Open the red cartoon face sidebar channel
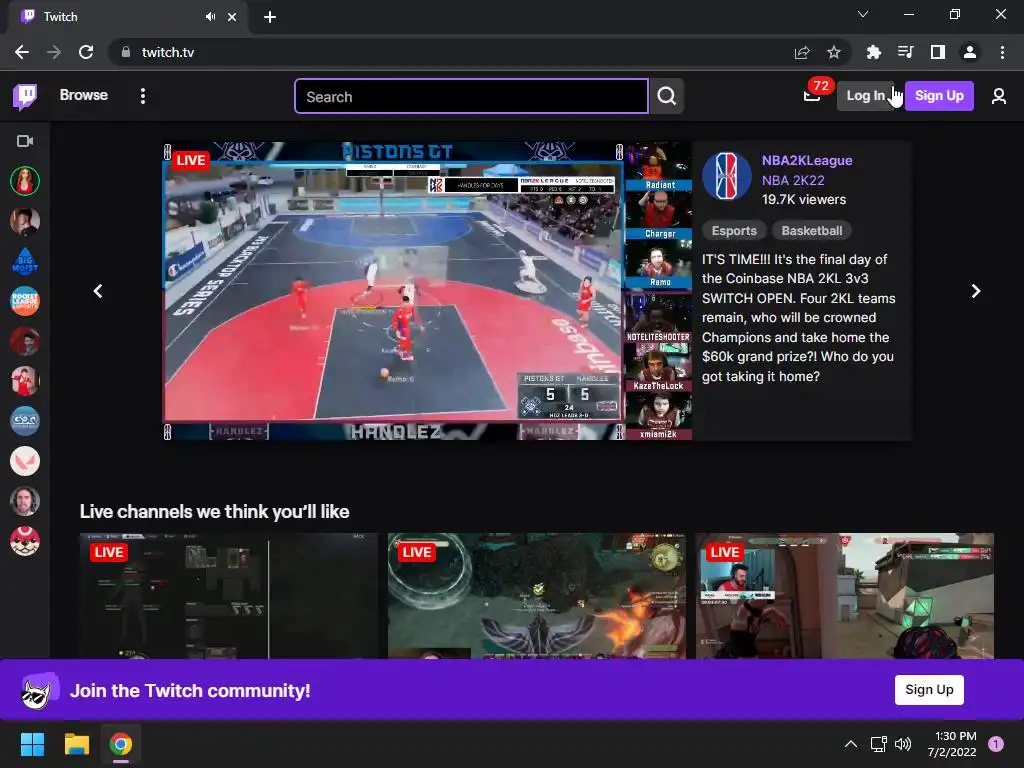Viewport: 1024px width, 768px height. tap(25, 541)
